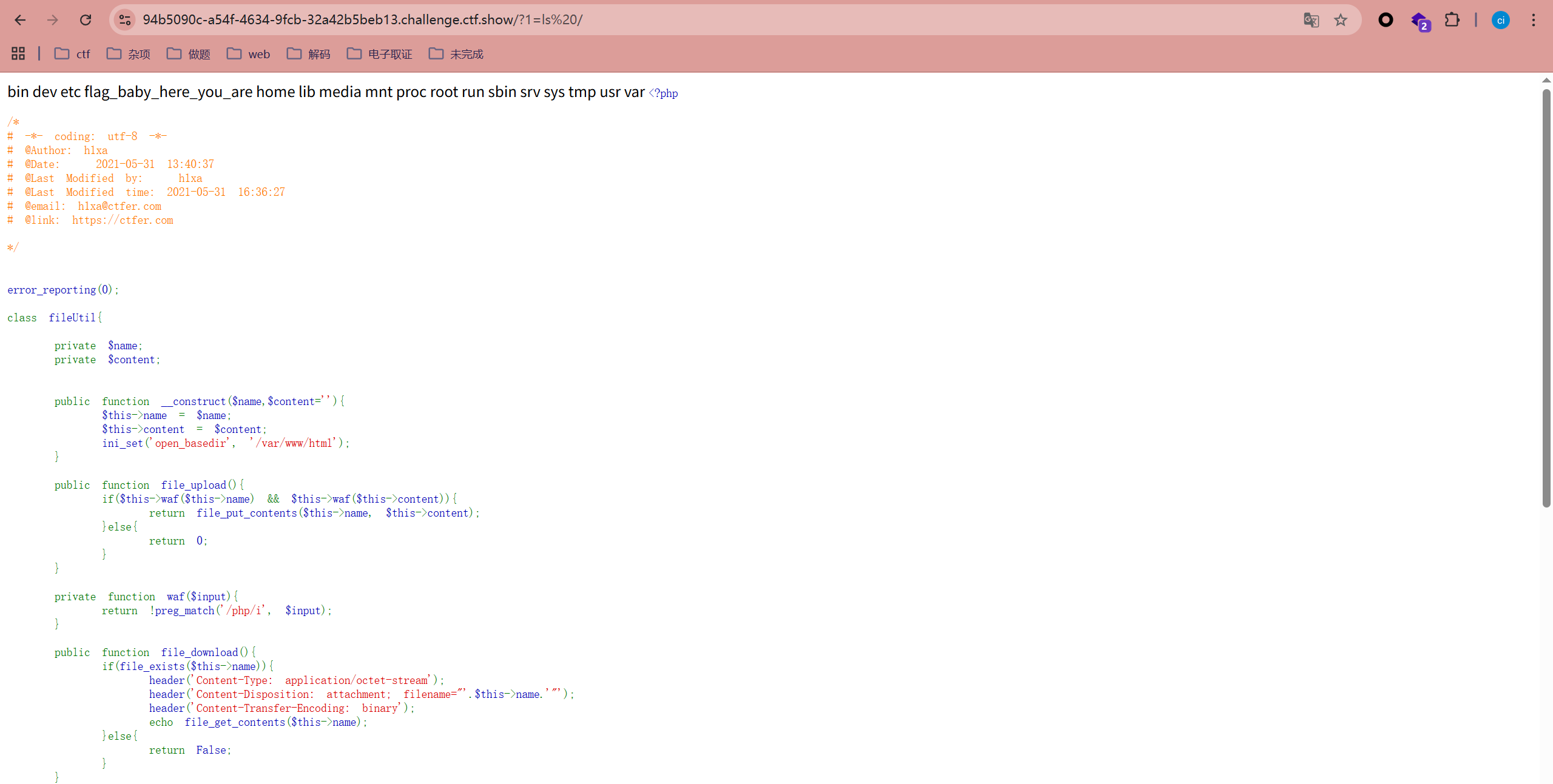Click the browser back arrow
This screenshot has height=784, width=1553.
(20, 20)
